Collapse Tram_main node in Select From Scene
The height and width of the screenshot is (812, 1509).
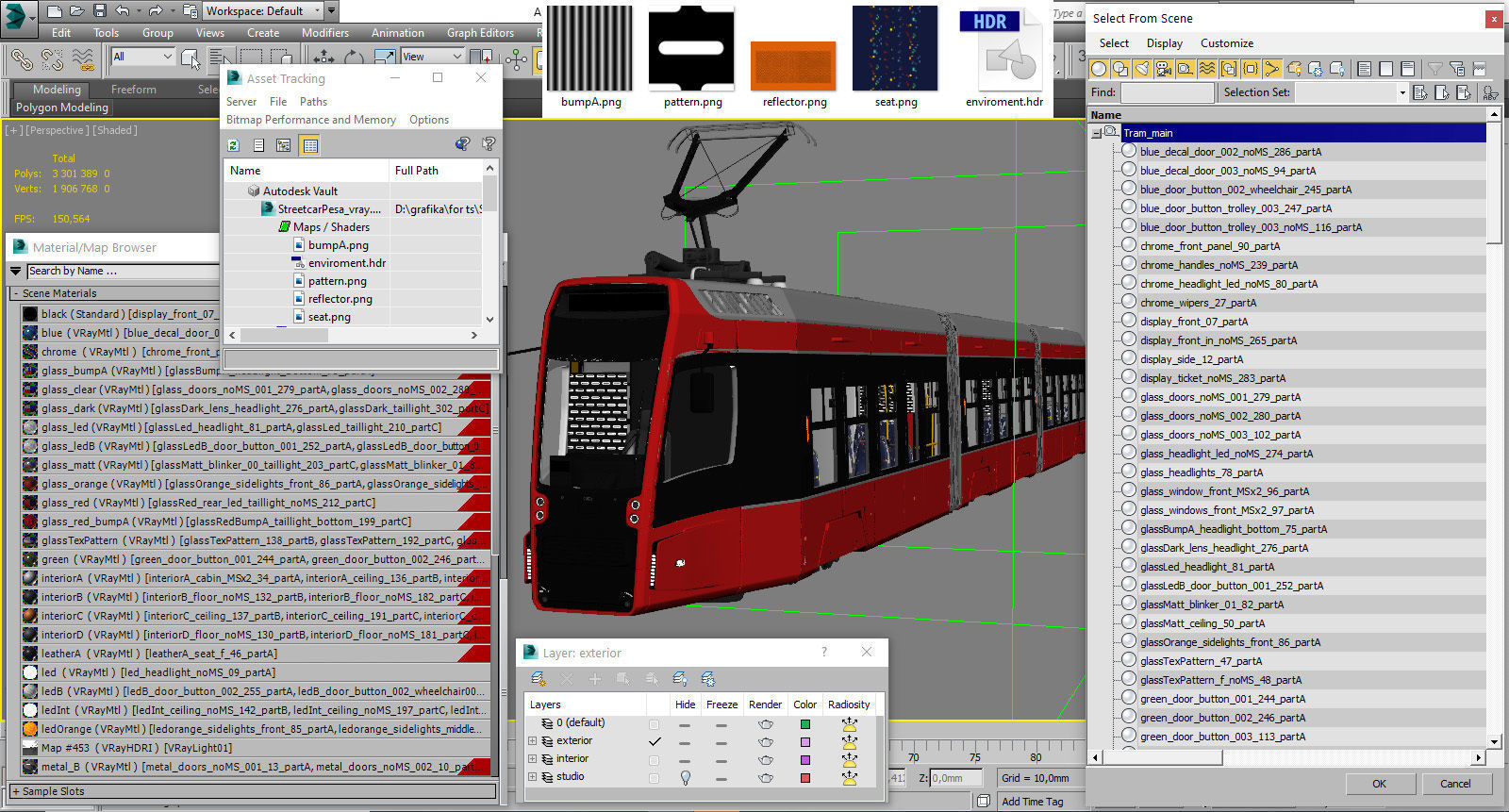click(x=1096, y=133)
